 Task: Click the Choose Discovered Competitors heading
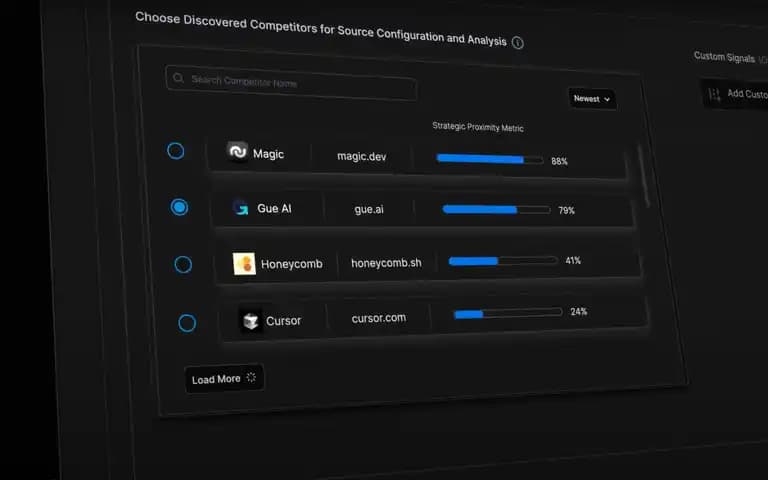321,28
